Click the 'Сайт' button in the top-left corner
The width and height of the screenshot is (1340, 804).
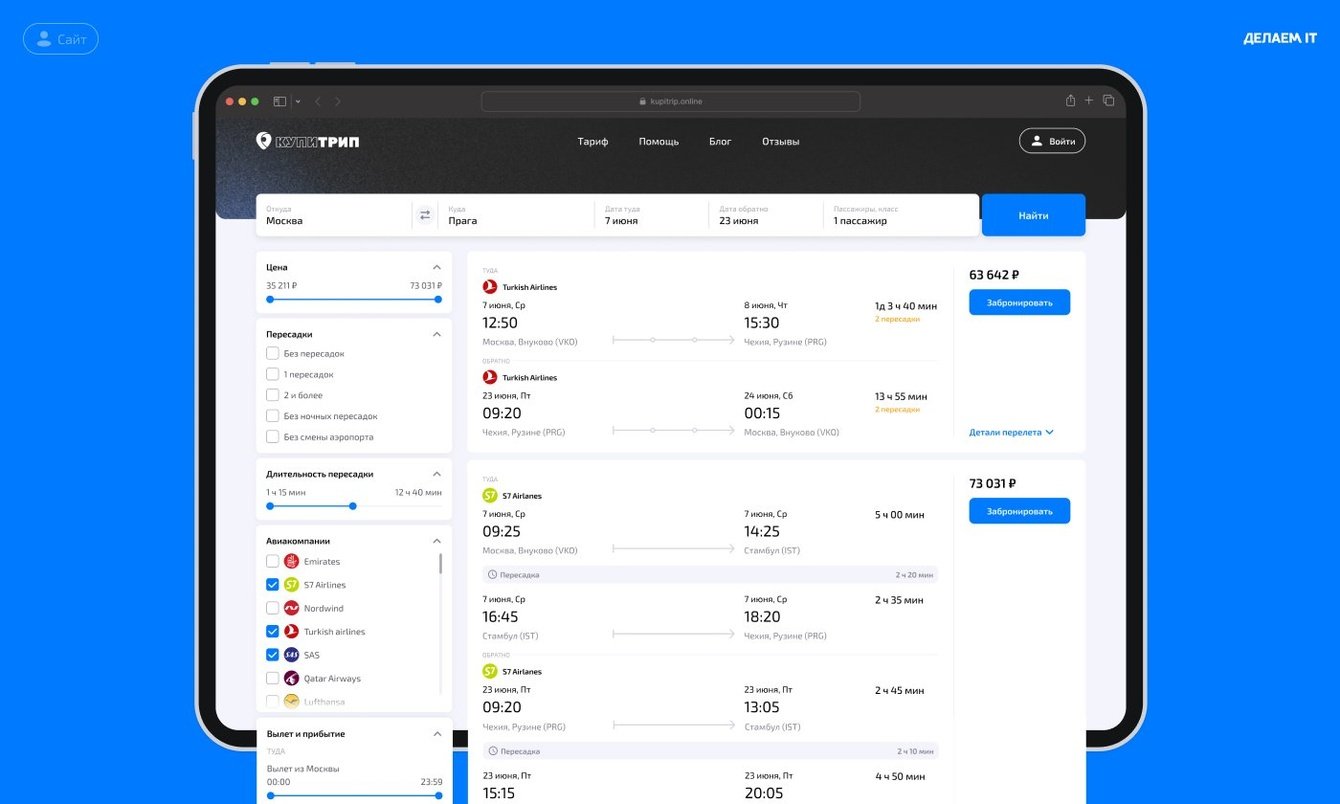pyautogui.click(x=61, y=39)
